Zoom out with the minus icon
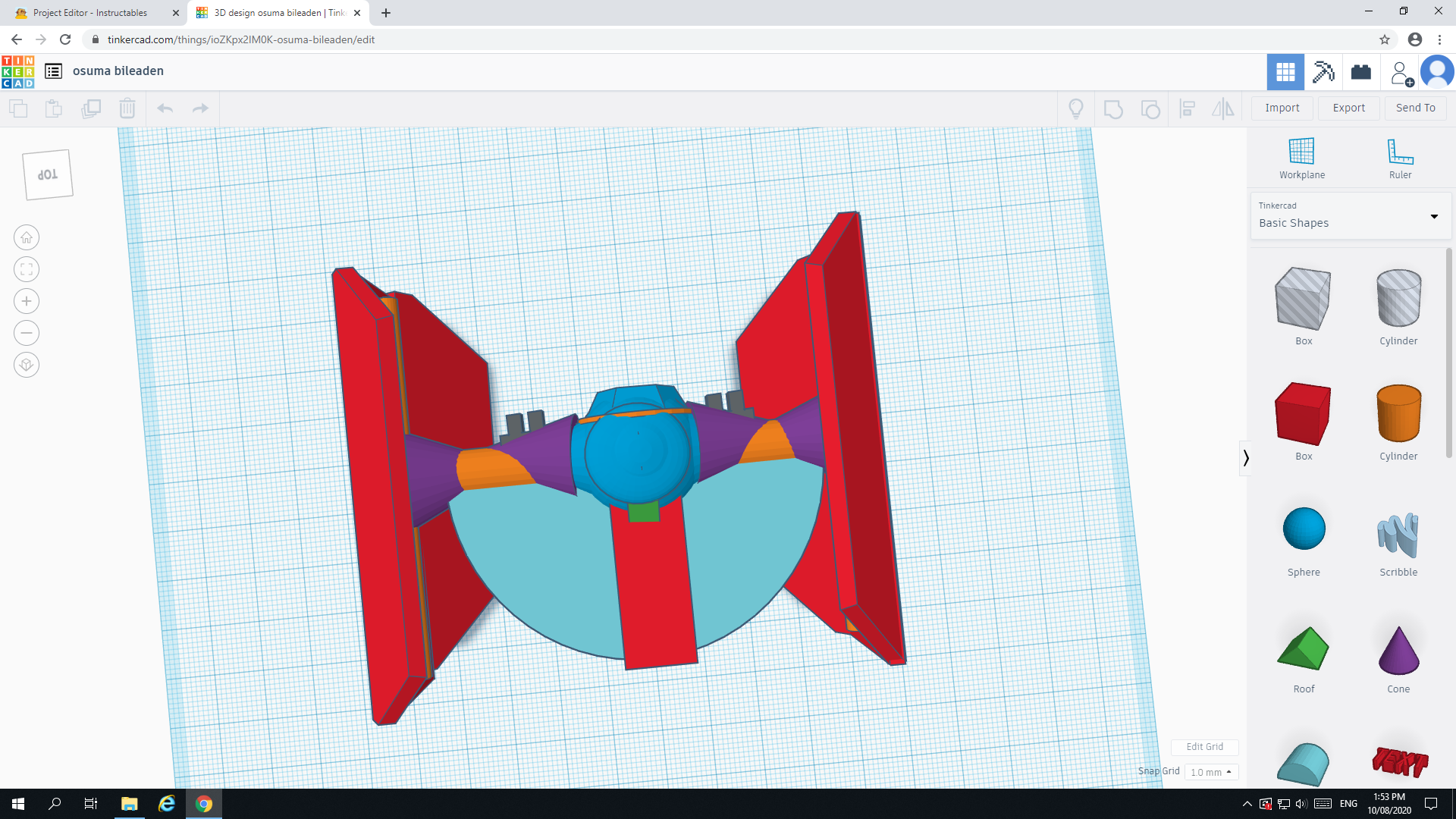 27,333
